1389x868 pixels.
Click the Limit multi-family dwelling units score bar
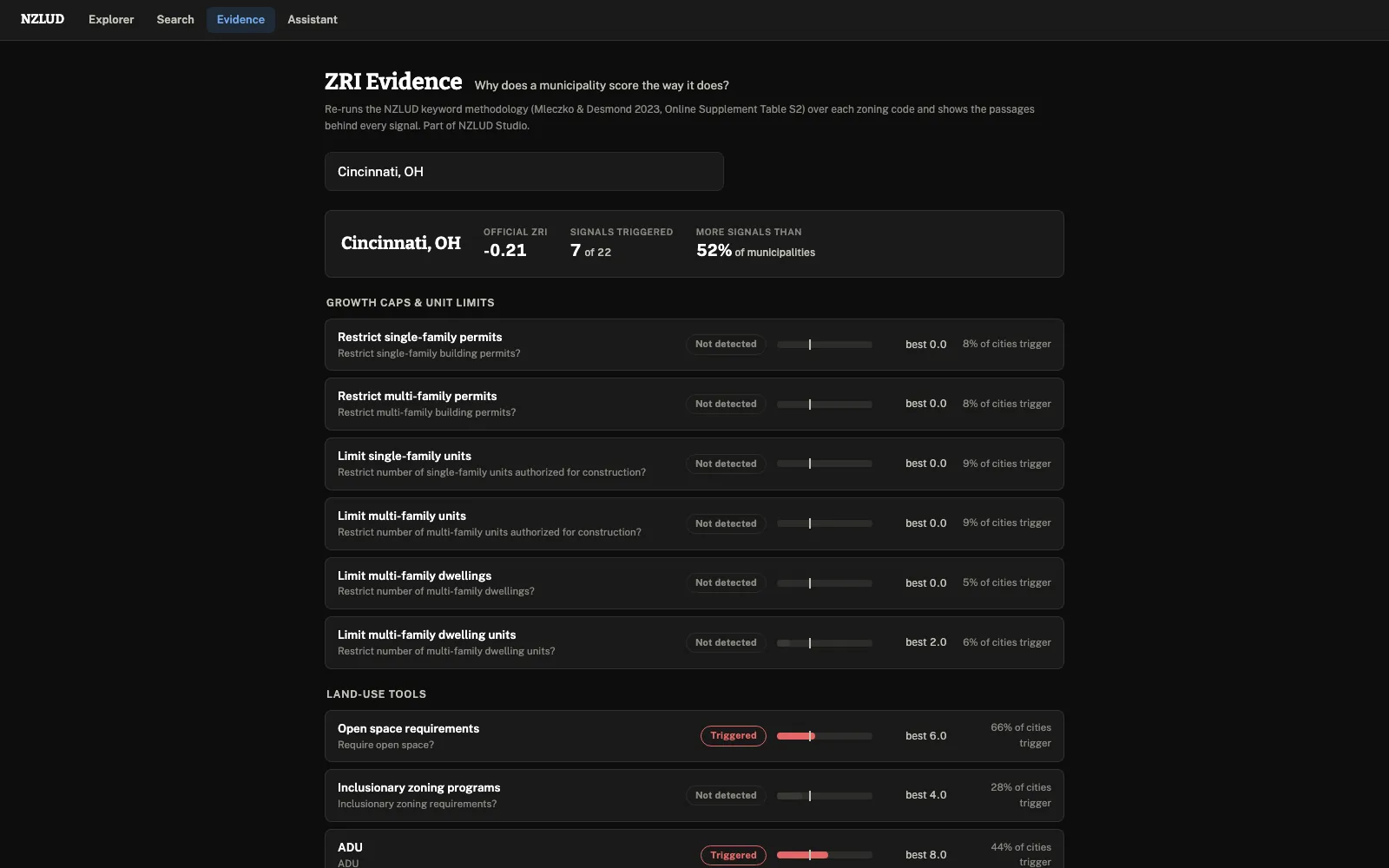pyautogui.click(x=825, y=642)
